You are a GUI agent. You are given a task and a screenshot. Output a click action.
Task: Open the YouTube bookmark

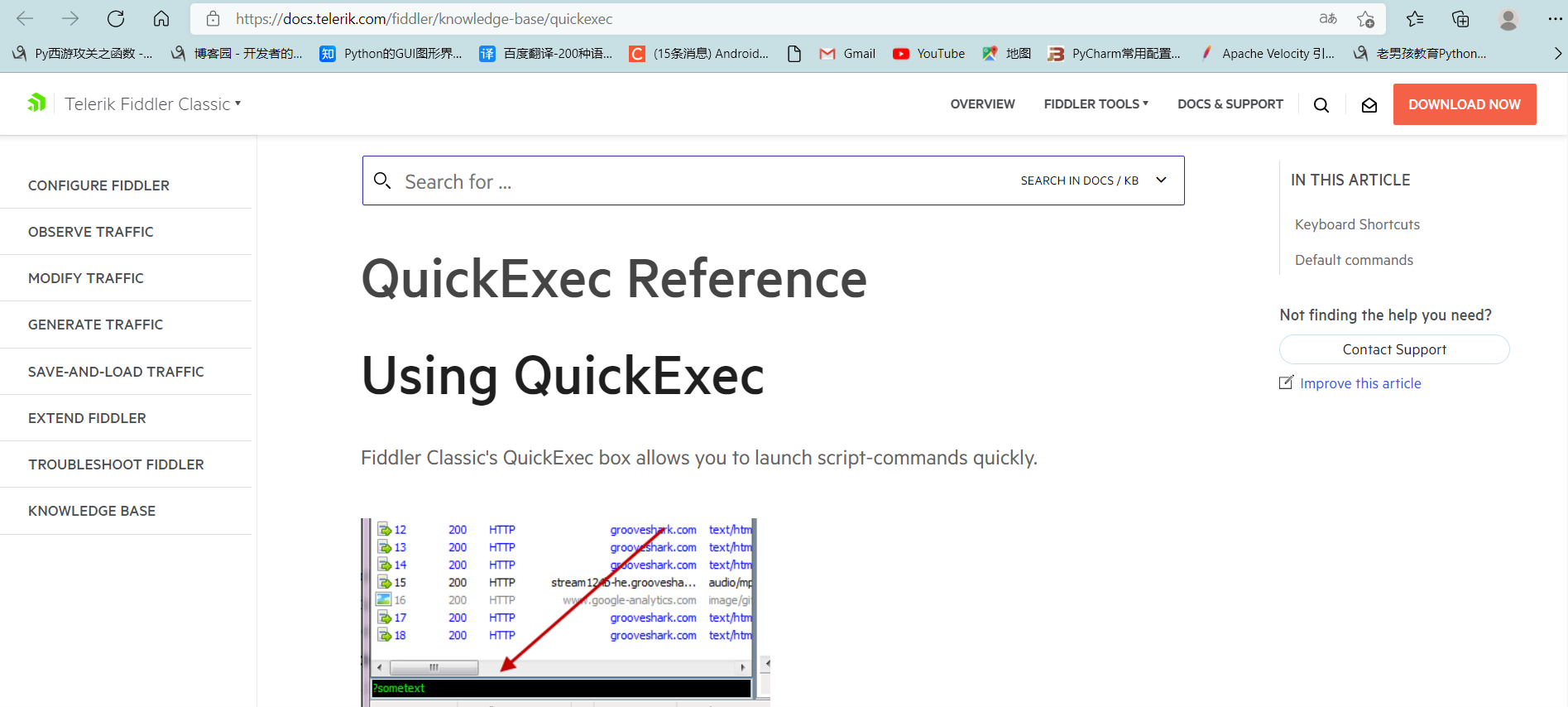929,54
